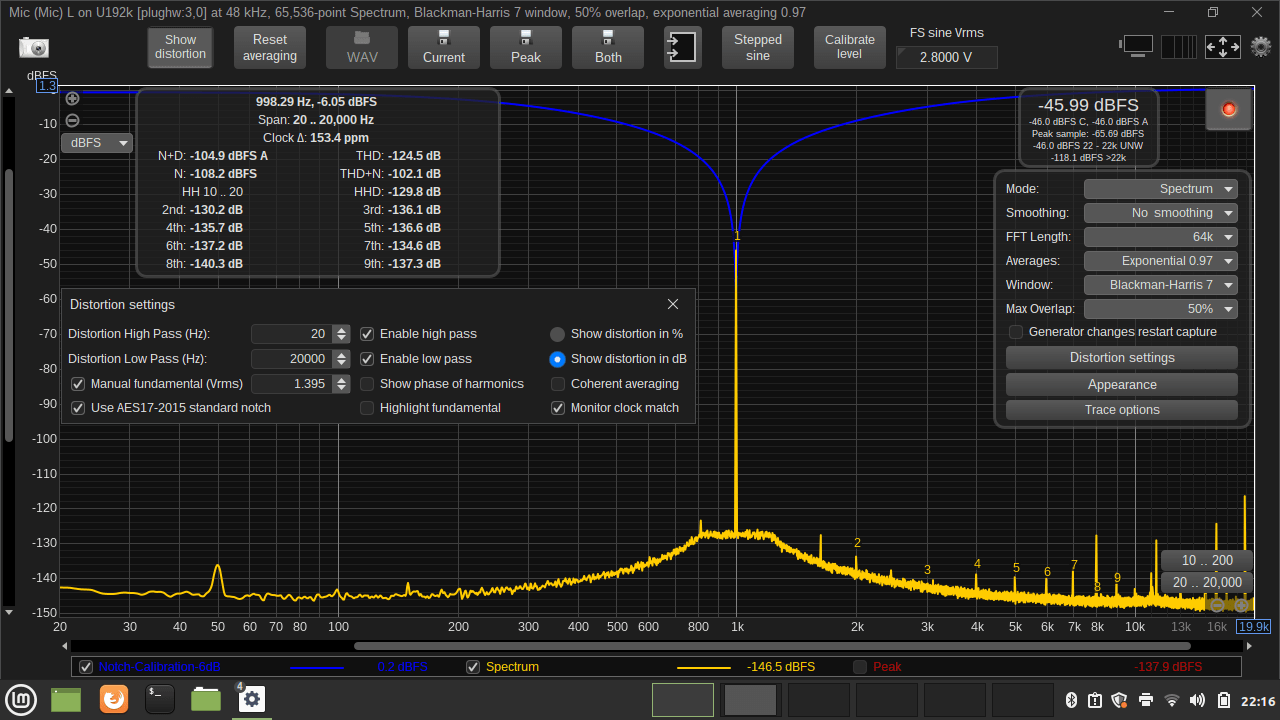
Task: Open the signal generator icon
Action: coord(682,47)
